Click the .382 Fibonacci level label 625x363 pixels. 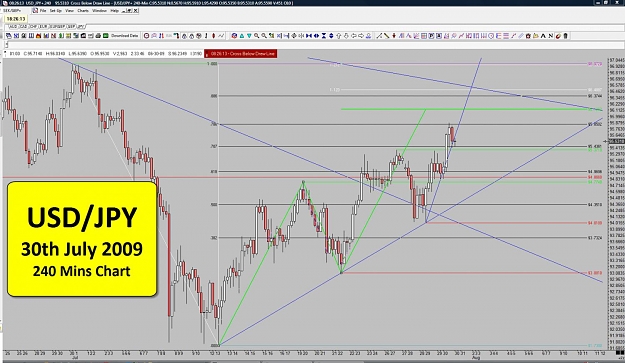point(214,237)
